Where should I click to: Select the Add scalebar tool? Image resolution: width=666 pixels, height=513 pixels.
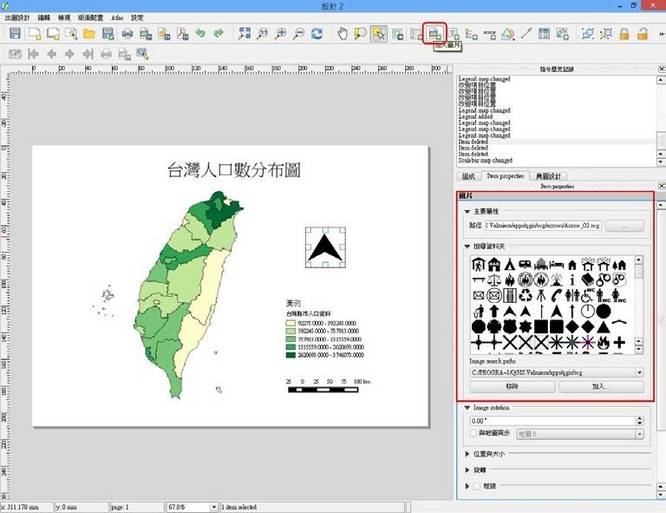pos(490,34)
